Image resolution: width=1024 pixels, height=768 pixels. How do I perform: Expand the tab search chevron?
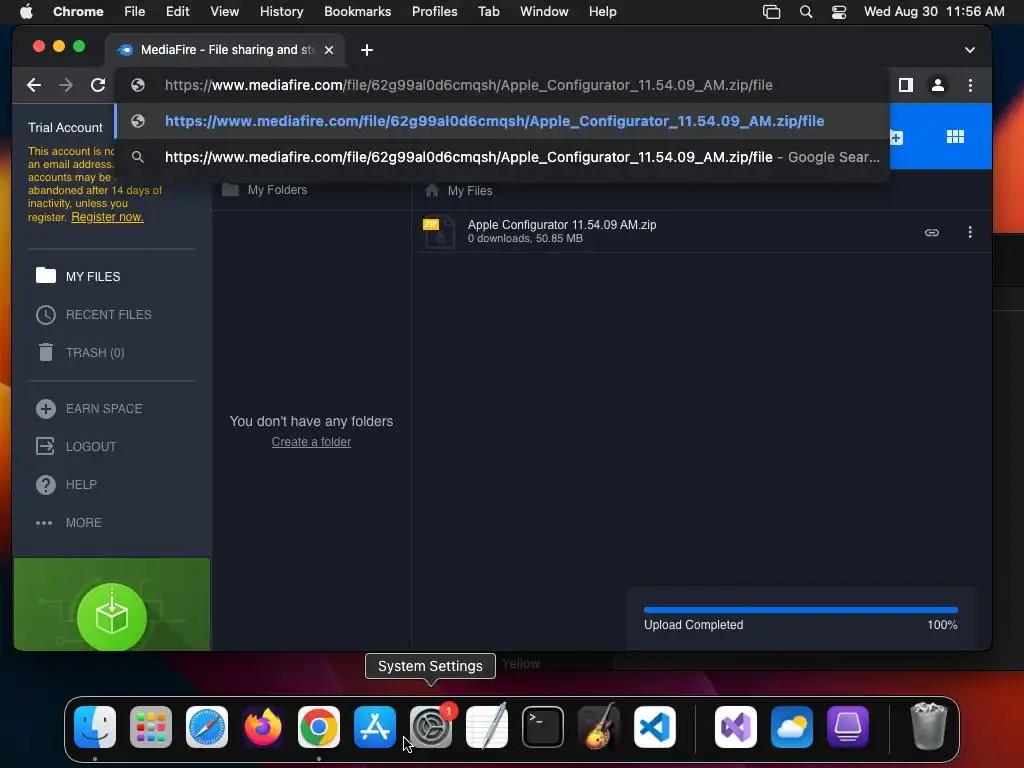pyautogui.click(x=970, y=50)
